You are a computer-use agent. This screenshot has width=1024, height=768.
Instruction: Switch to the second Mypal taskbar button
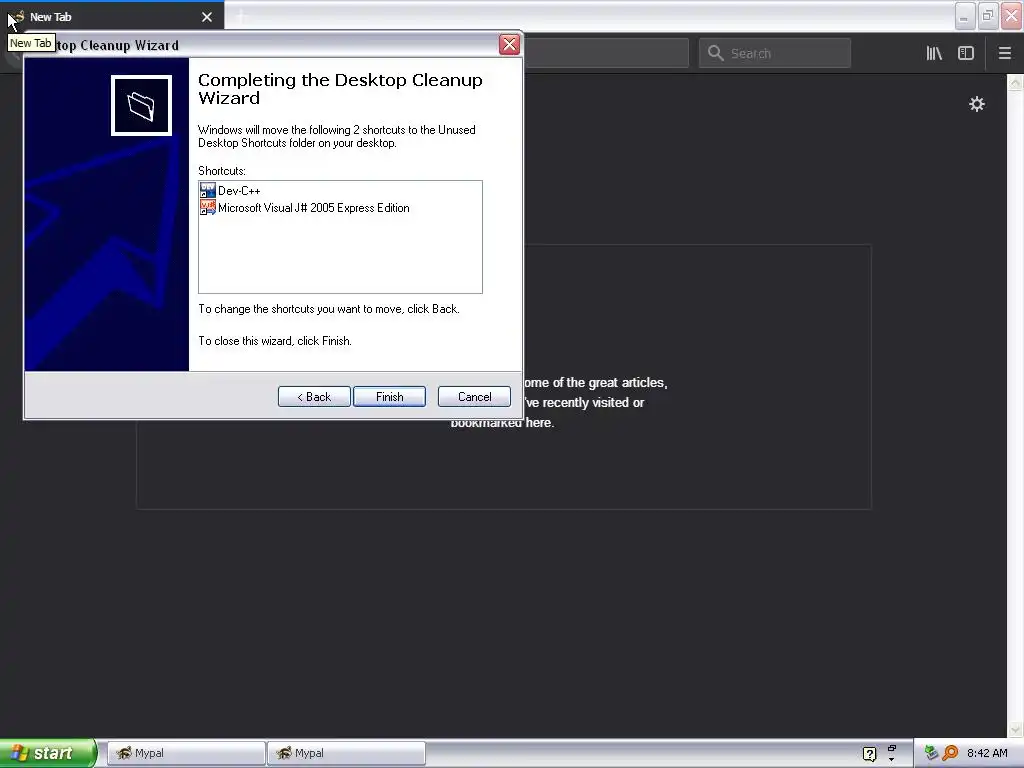347,753
